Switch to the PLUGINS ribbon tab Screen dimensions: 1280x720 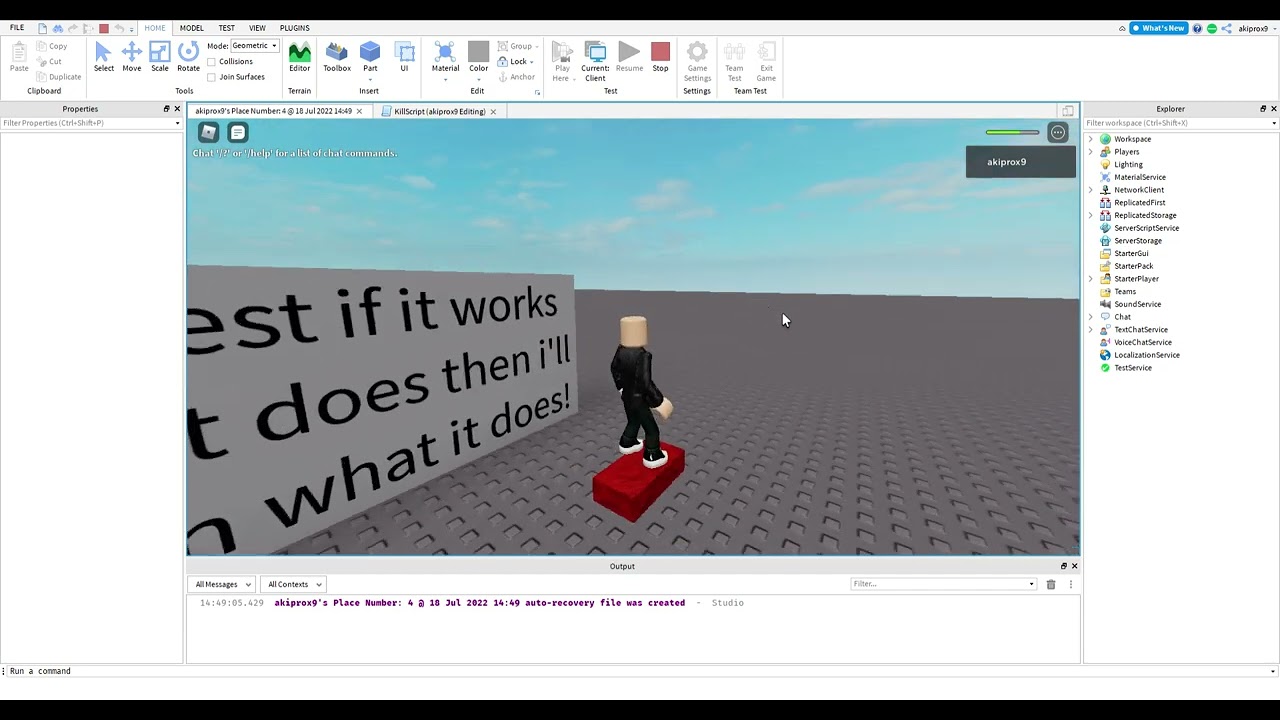click(294, 28)
